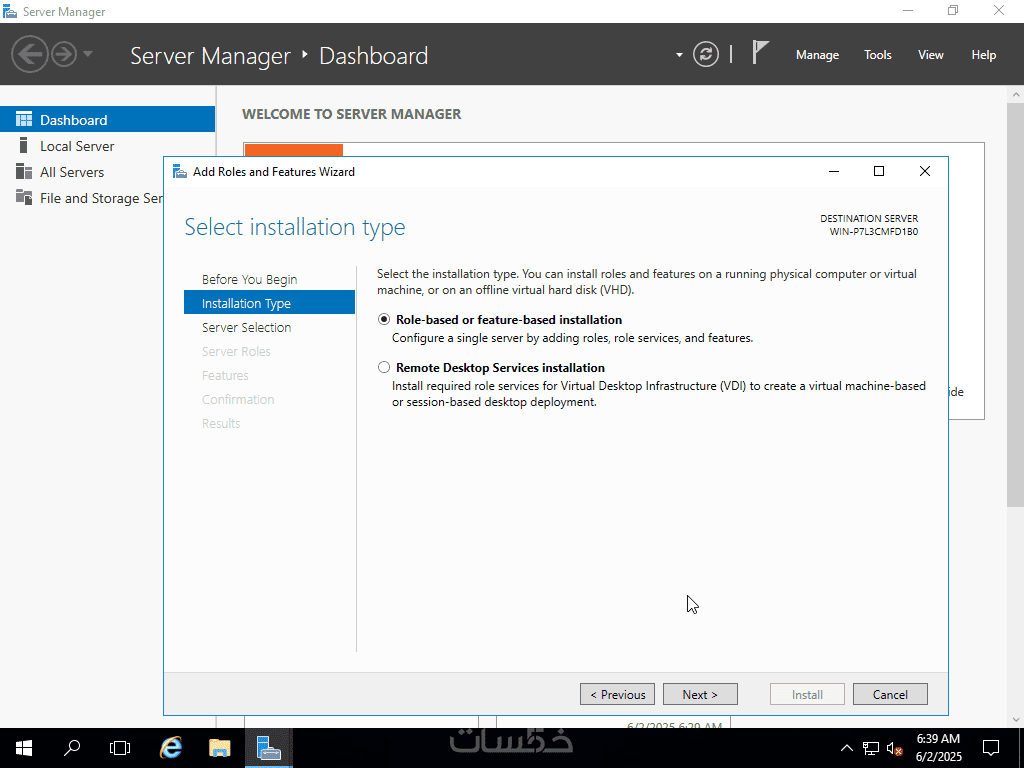The width and height of the screenshot is (1024, 768).
Task: Refresh the Server Manager dashboard
Action: [x=705, y=54]
